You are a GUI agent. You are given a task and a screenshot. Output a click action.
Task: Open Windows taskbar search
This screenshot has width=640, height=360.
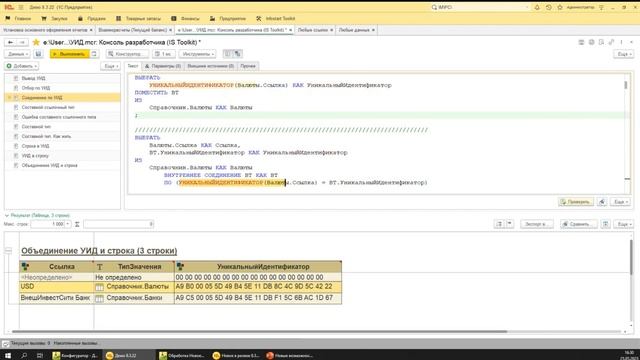click(x=24, y=356)
